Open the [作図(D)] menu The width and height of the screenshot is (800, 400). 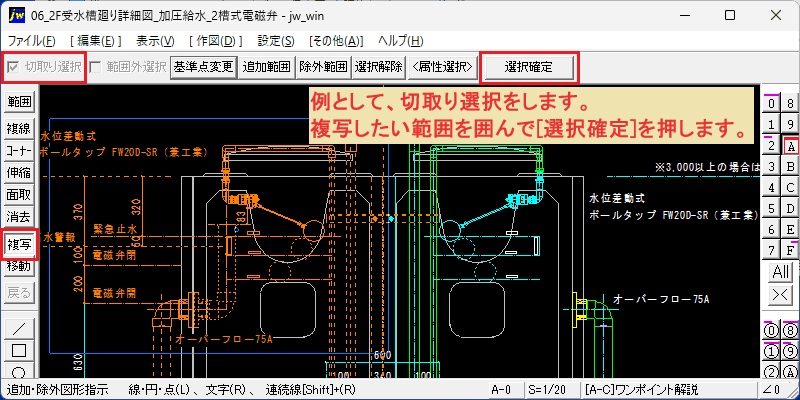pyautogui.click(x=216, y=41)
